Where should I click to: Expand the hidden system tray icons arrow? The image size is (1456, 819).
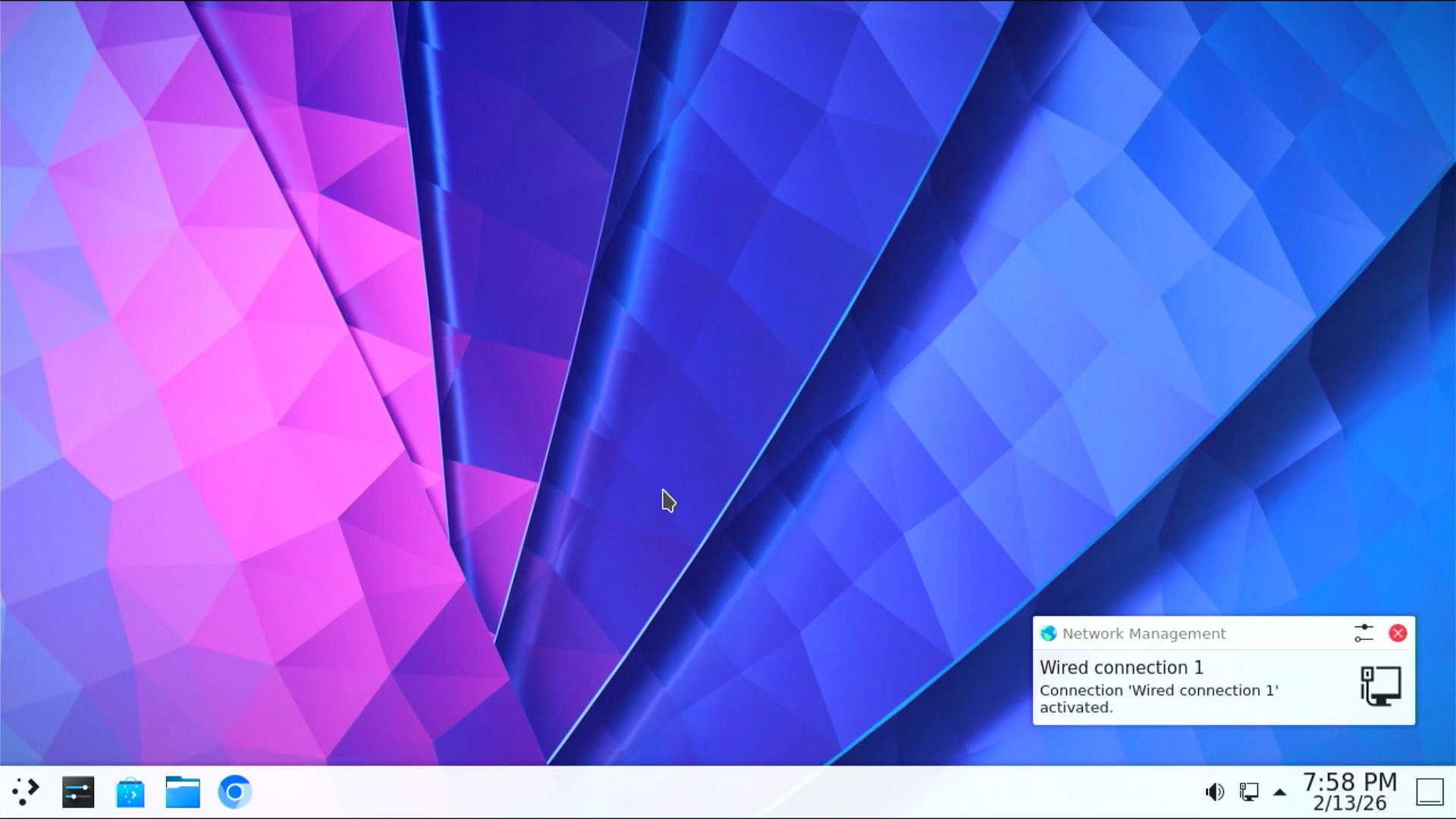(x=1280, y=792)
